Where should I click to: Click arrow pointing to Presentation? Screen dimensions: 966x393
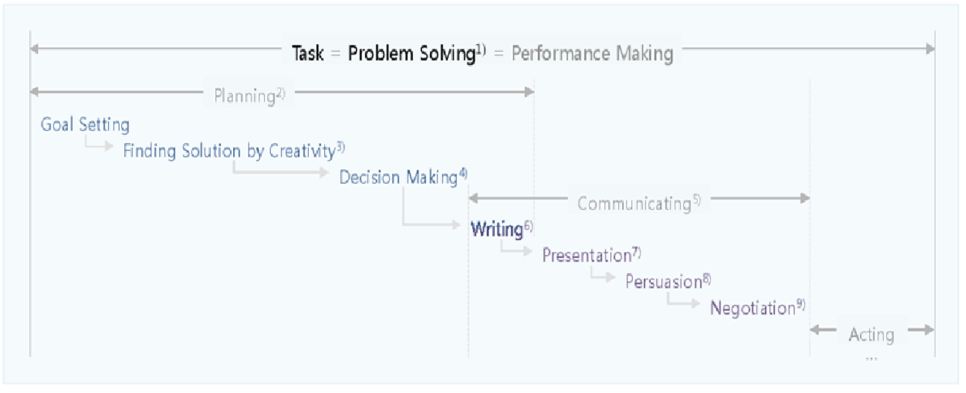(516, 248)
